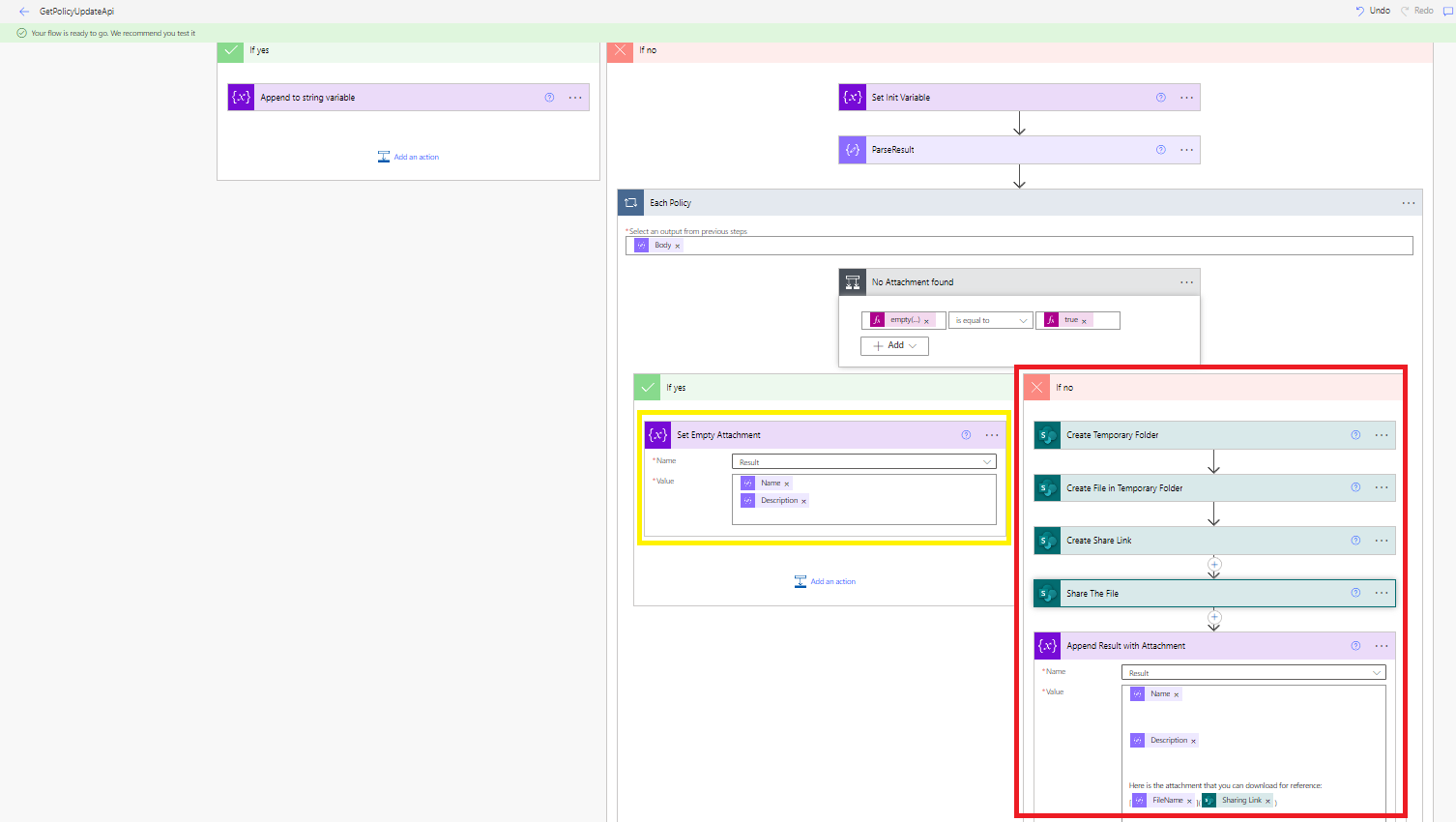Show help for Share The File
The width and height of the screenshot is (1456, 822).
coord(1355,593)
